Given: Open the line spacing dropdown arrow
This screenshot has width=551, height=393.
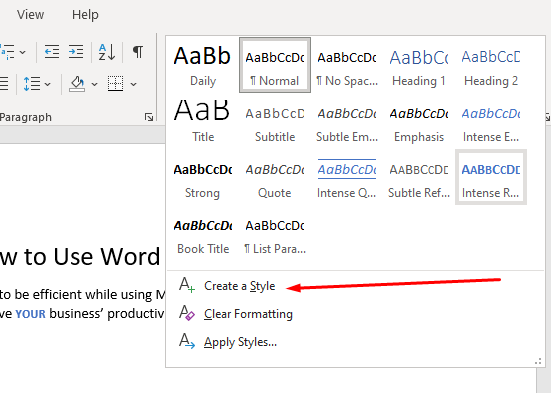Looking at the screenshot, I should (x=48, y=84).
